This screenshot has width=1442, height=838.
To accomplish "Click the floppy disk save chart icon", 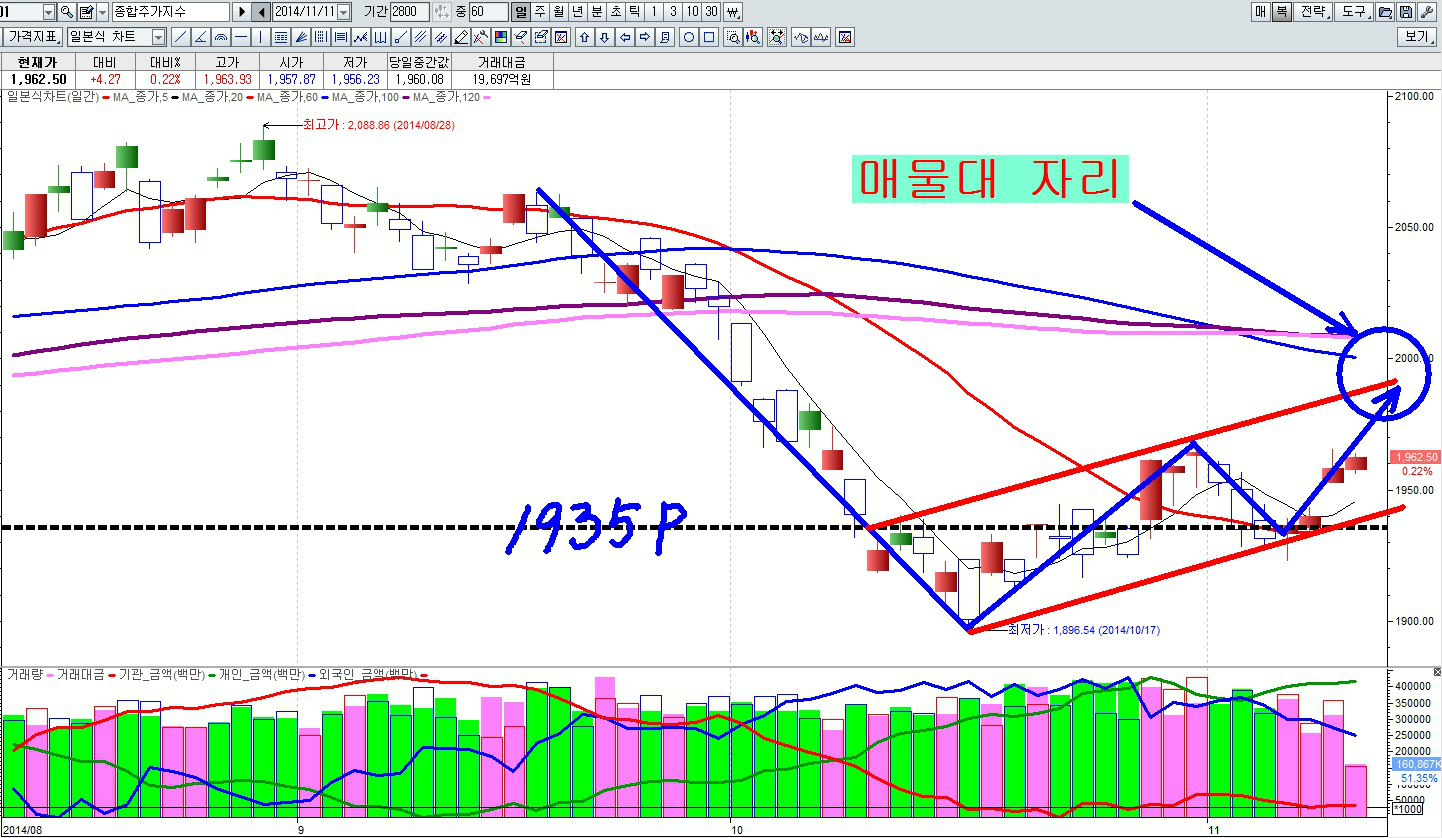I will (1405, 12).
